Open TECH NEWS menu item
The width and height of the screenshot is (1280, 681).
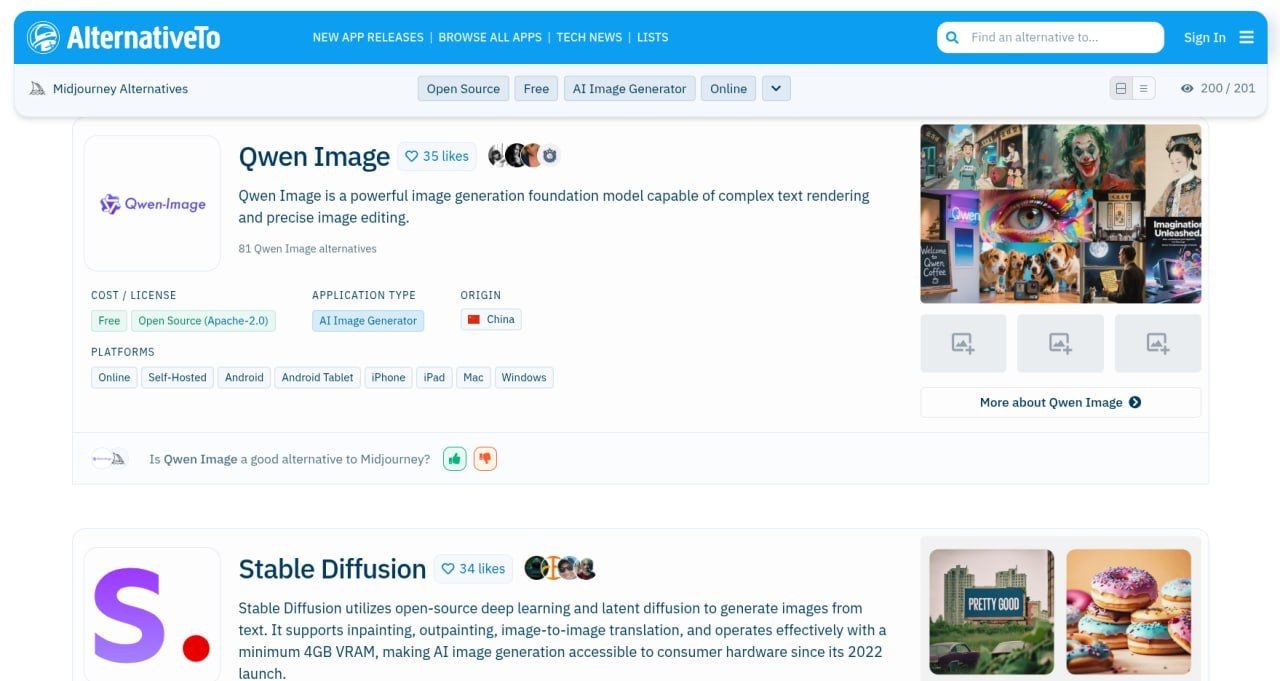[589, 37]
